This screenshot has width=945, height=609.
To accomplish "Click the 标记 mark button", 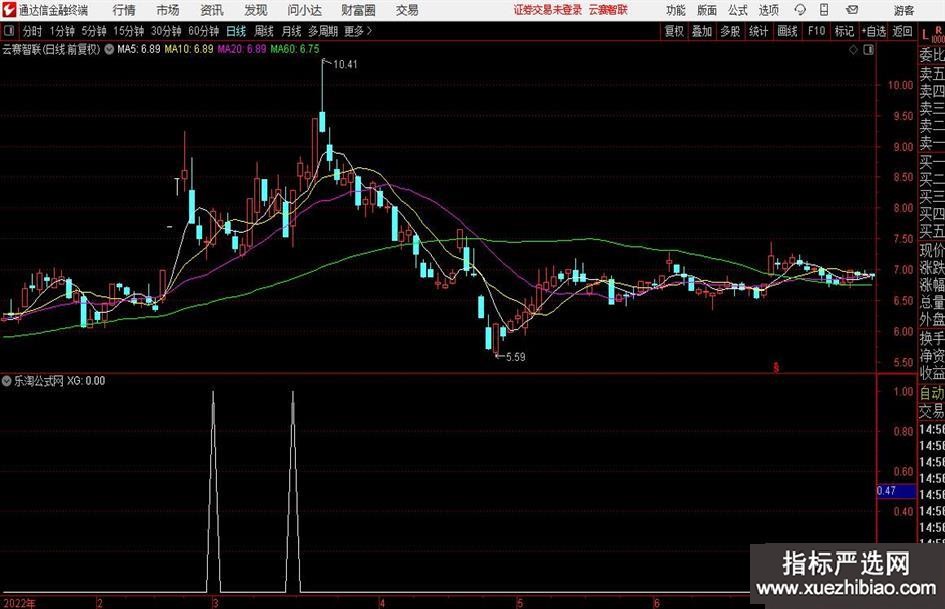I will pyautogui.click(x=844, y=31).
